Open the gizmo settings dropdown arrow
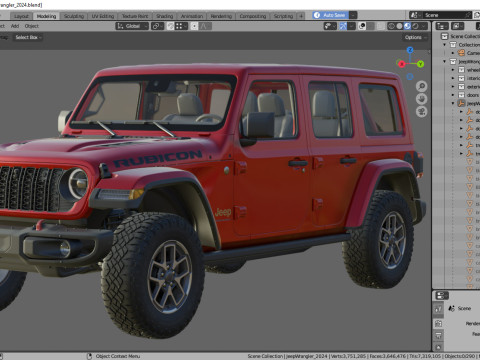The image size is (480, 360). click(351, 26)
